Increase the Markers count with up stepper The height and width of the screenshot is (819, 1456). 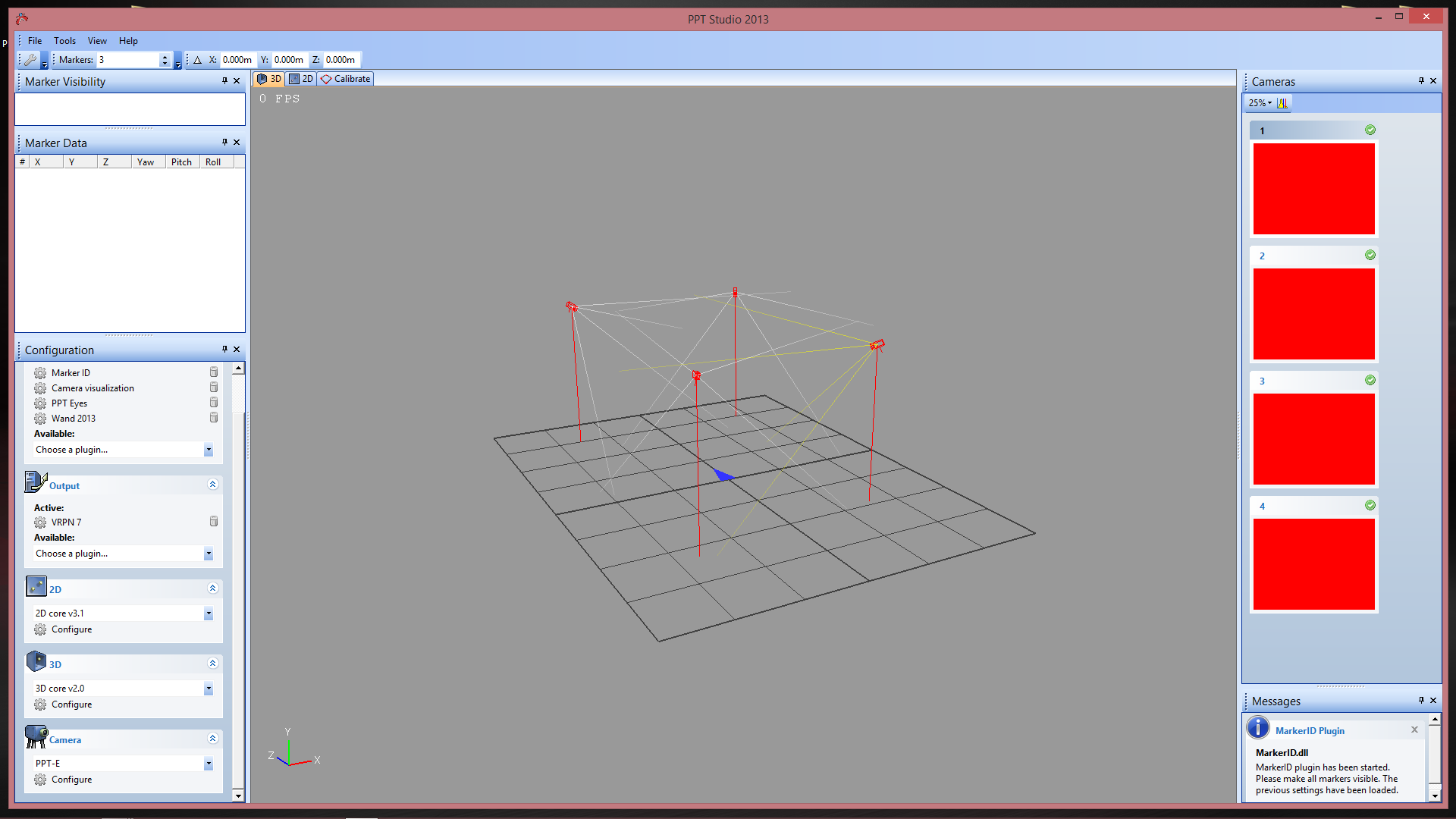click(x=165, y=57)
